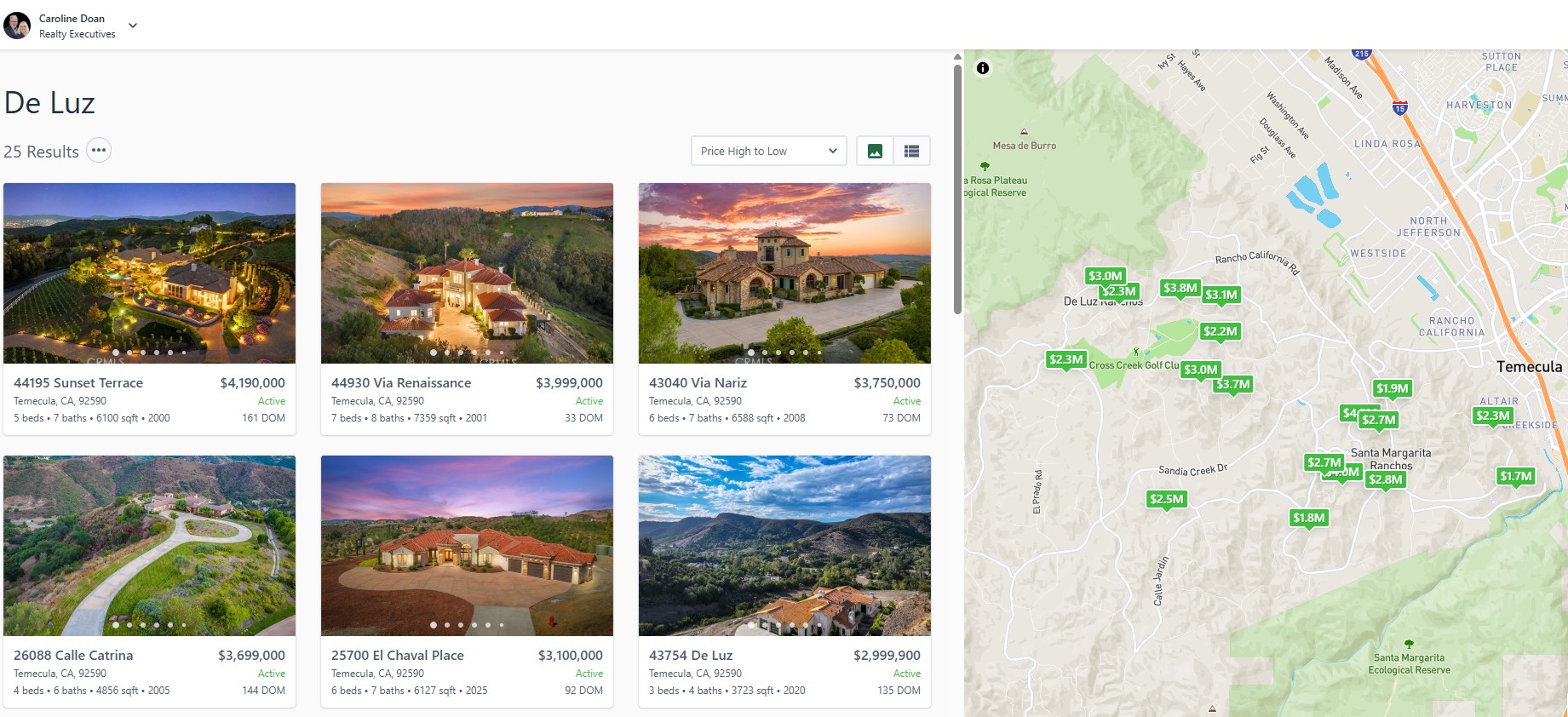
Task: Switch to list view
Action: pos(911,152)
